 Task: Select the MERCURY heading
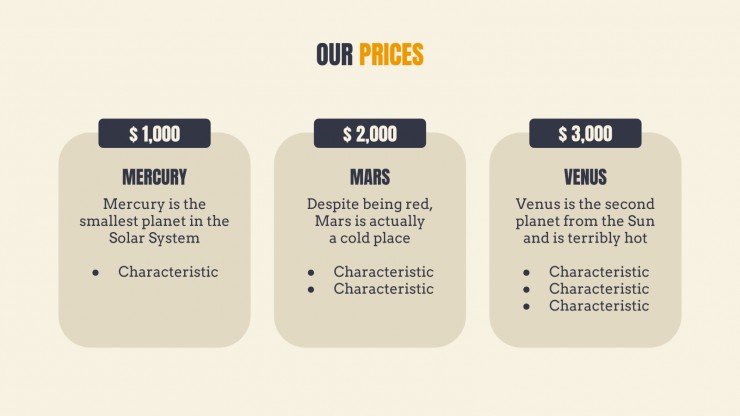[154, 177]
